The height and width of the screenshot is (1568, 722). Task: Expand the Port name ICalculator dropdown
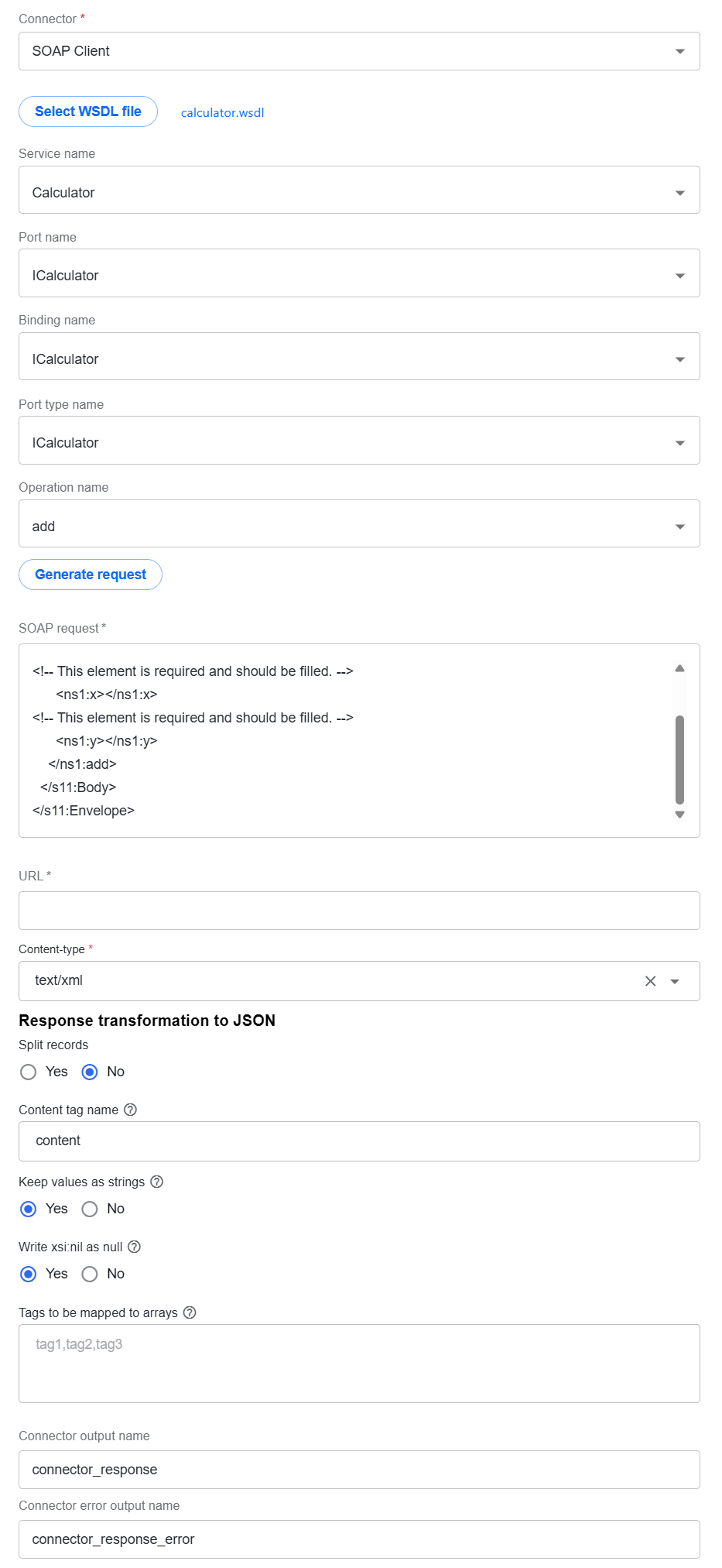pos(359,273)
